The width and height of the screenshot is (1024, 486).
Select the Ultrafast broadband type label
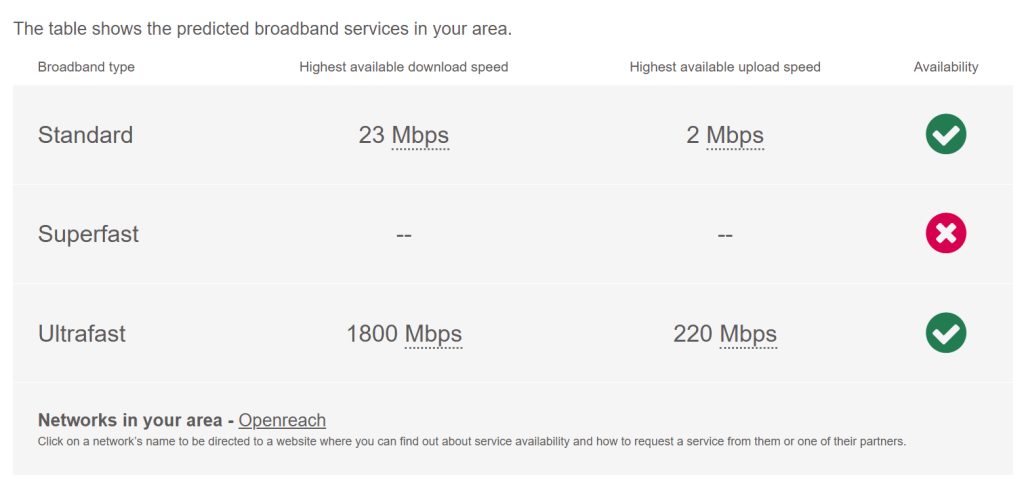coord(82,334)
